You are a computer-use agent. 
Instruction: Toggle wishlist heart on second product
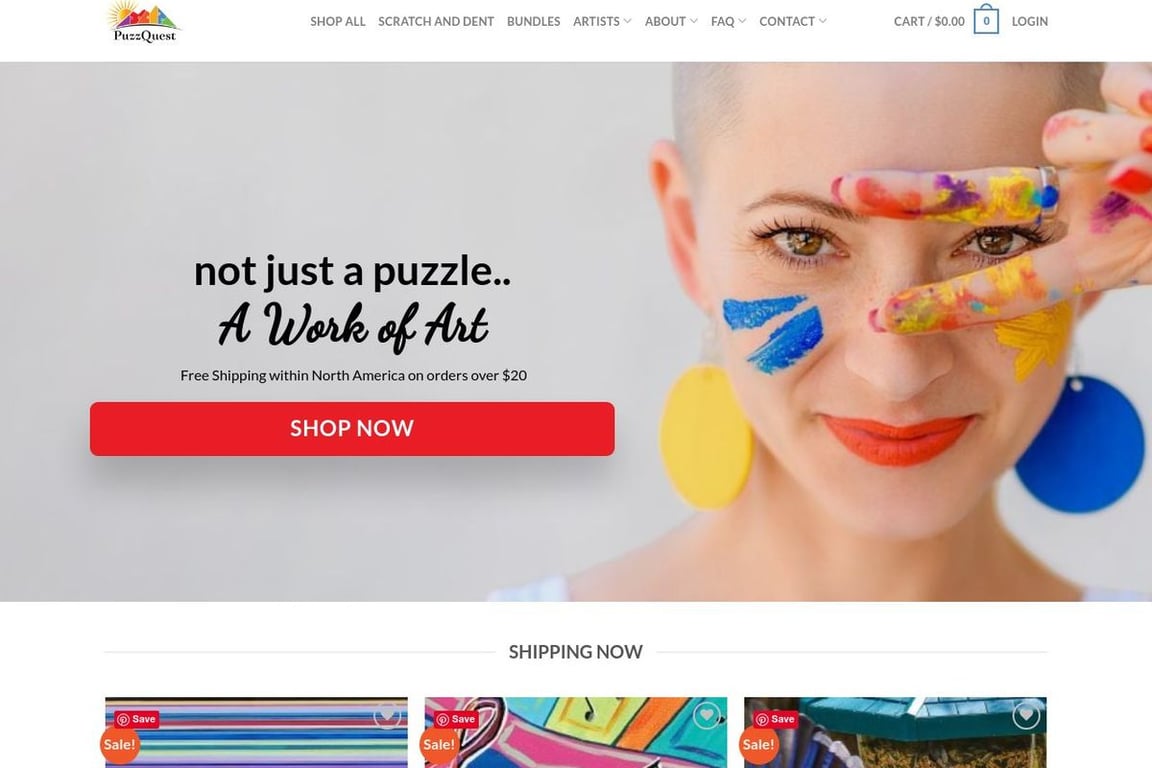(707, 714)
